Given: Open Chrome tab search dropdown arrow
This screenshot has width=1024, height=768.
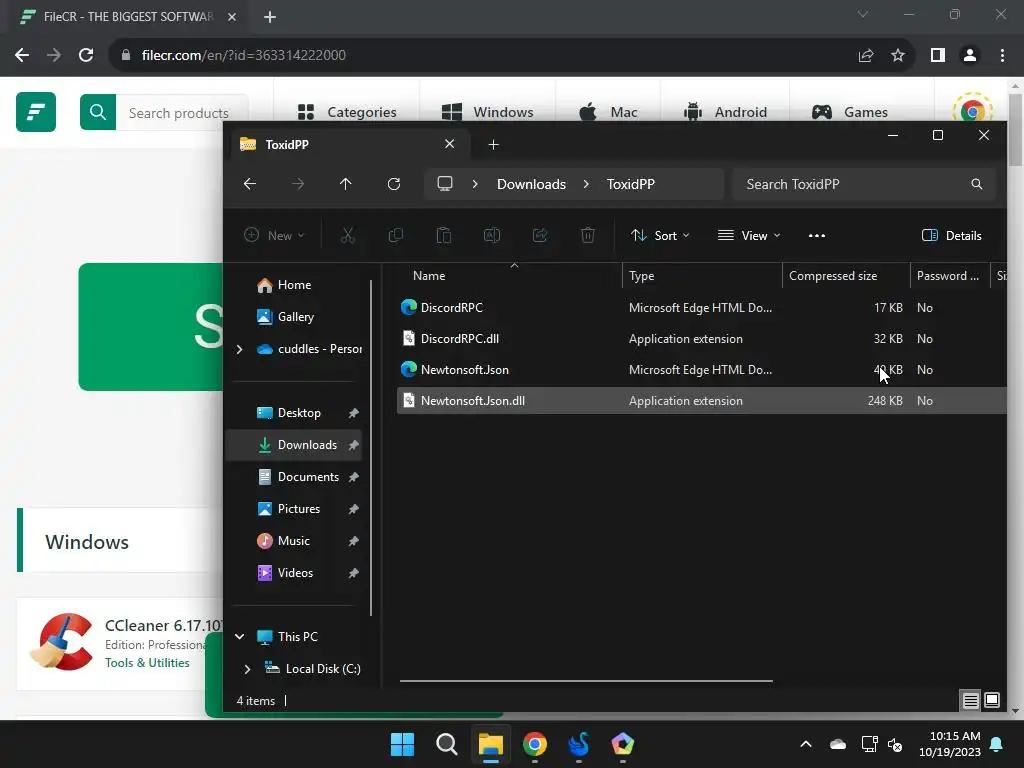Looking at the screenshot, I should pos(863,14).
